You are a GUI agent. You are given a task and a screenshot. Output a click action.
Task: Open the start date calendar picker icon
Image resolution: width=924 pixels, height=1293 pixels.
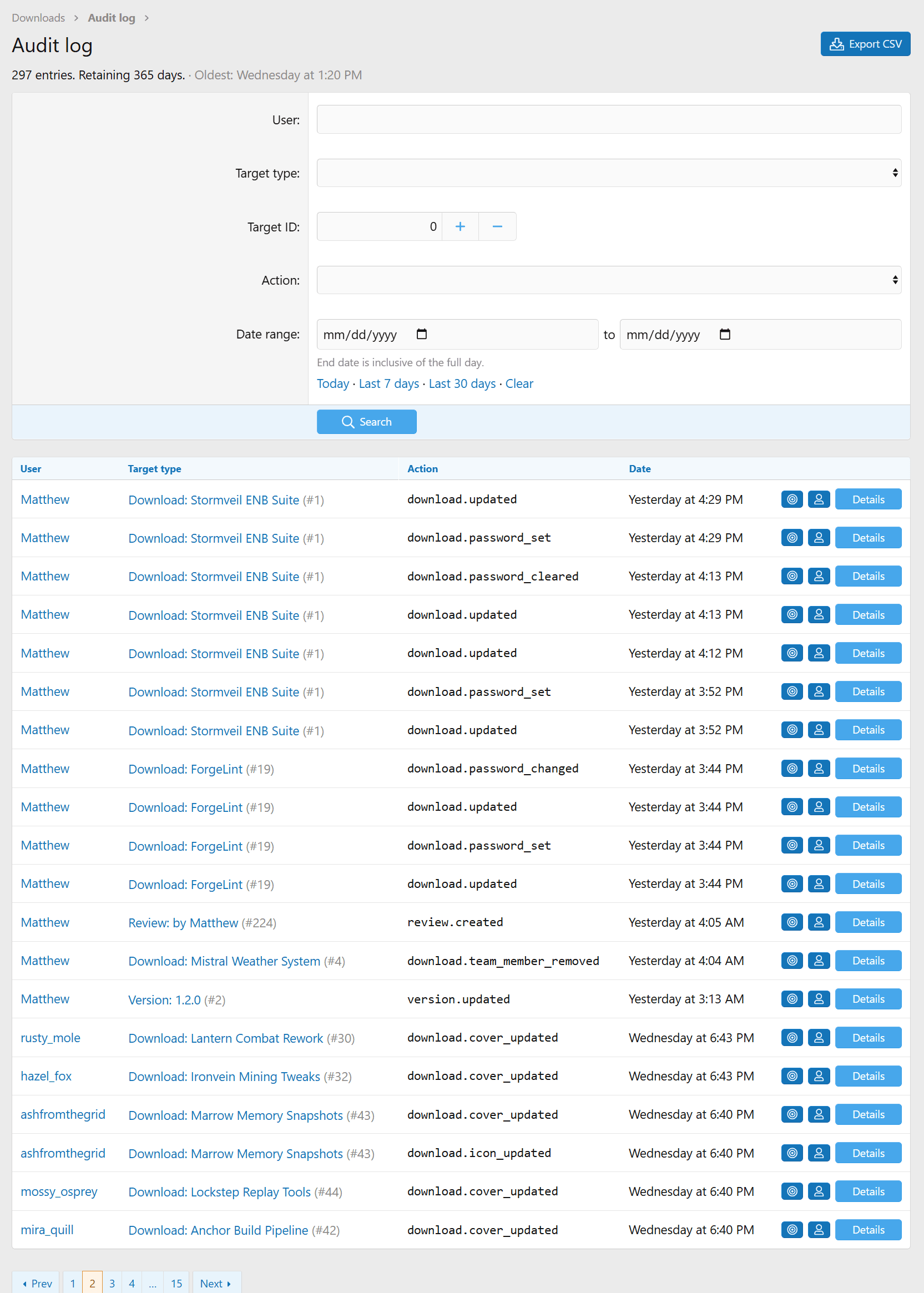click(421, 334)
